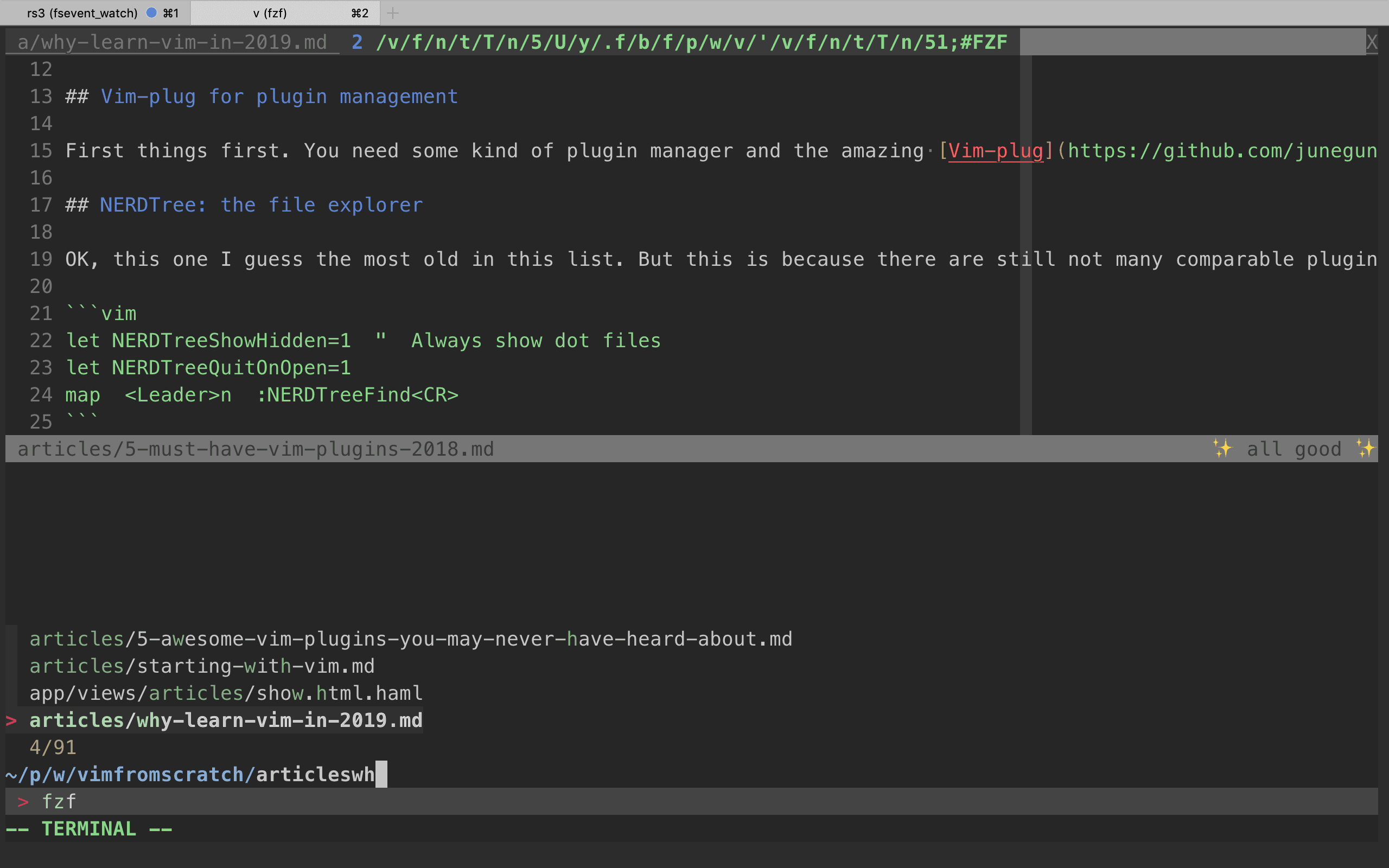Click the fzf match counter 4/91
1389x868 pixels.
pyautogui.click(x=53, y=748)
